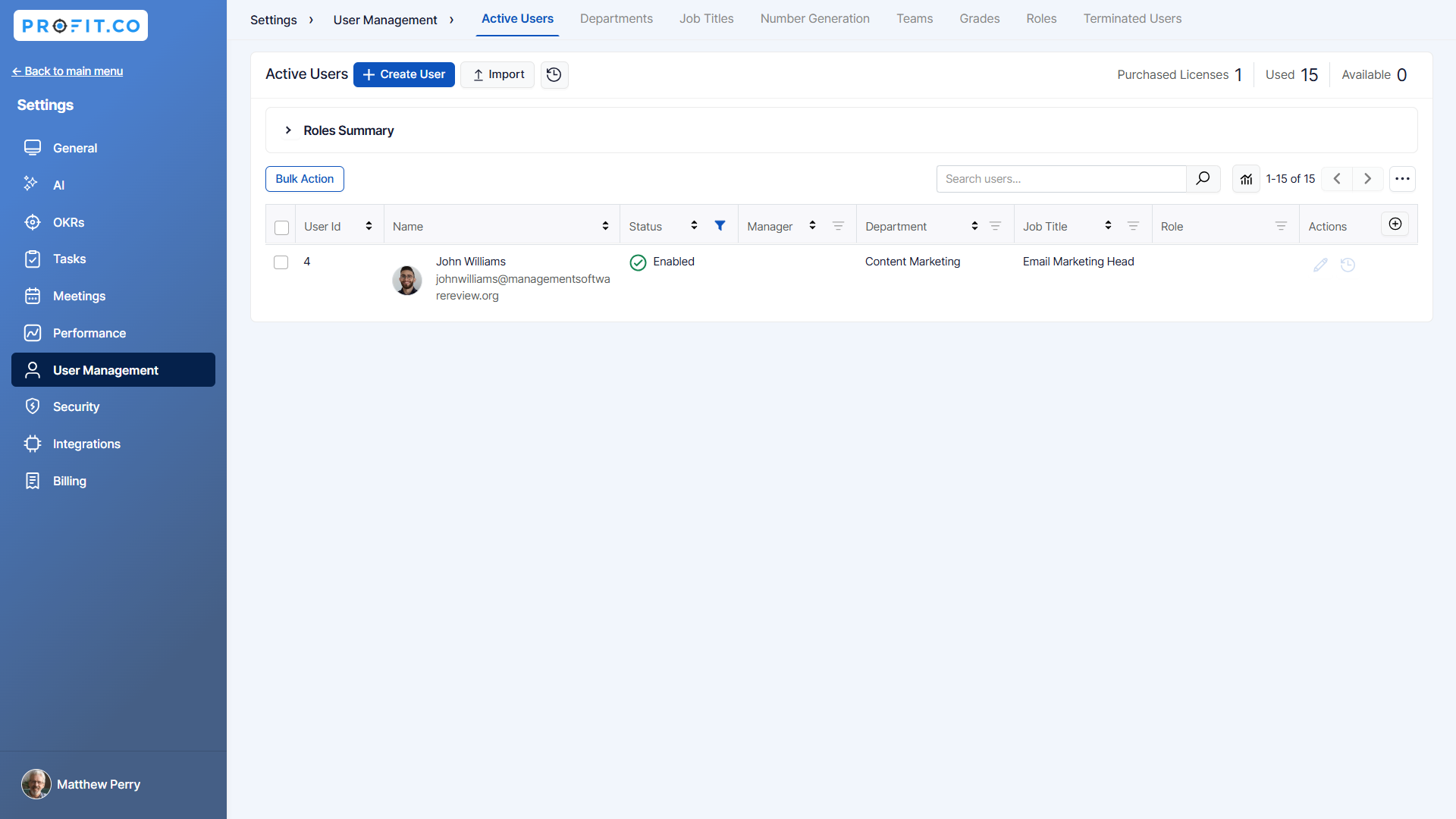Click the plus icon in the Actions column header

(1395, 224)
